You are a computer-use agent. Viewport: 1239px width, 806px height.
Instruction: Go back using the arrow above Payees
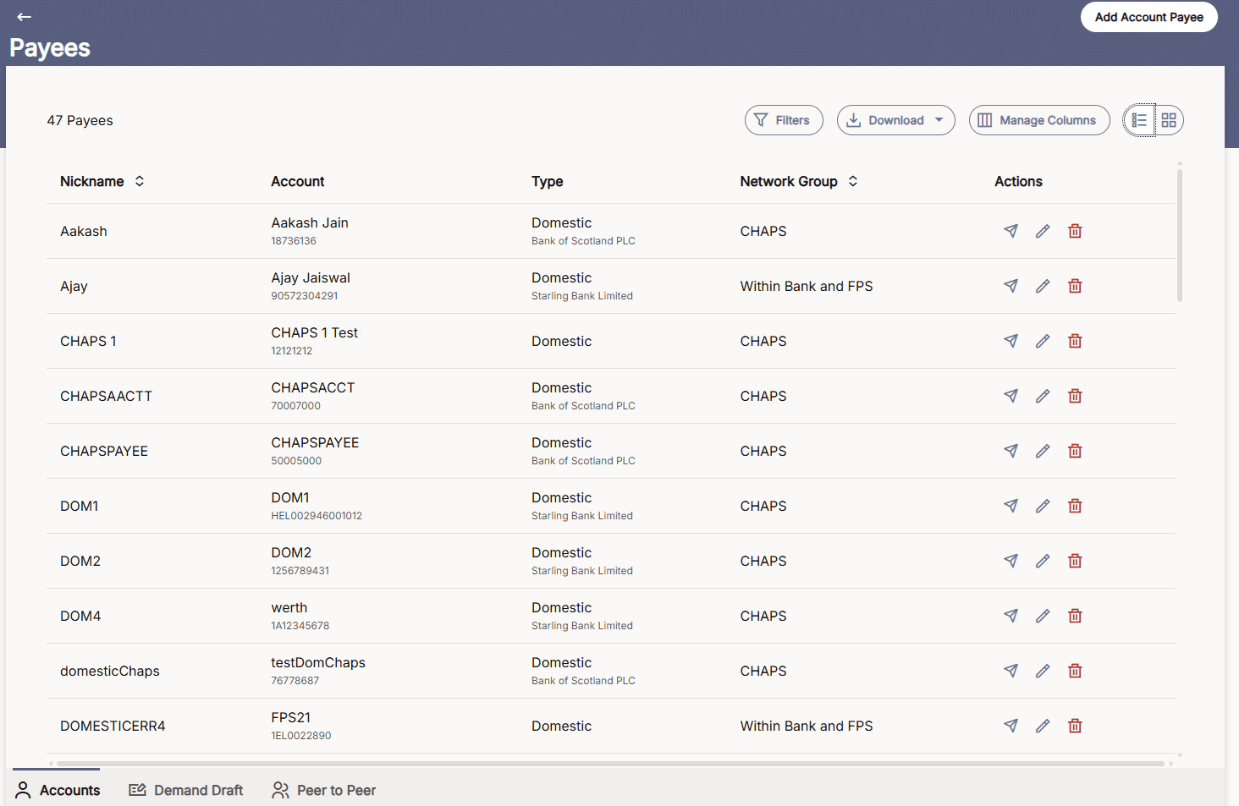(24, 17)
